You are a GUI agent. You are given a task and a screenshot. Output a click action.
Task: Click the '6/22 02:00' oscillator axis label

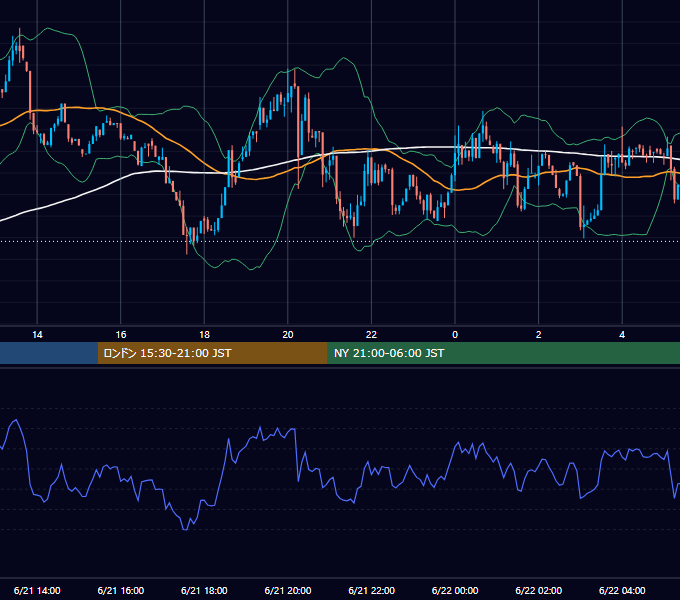[x=539, y=590]
